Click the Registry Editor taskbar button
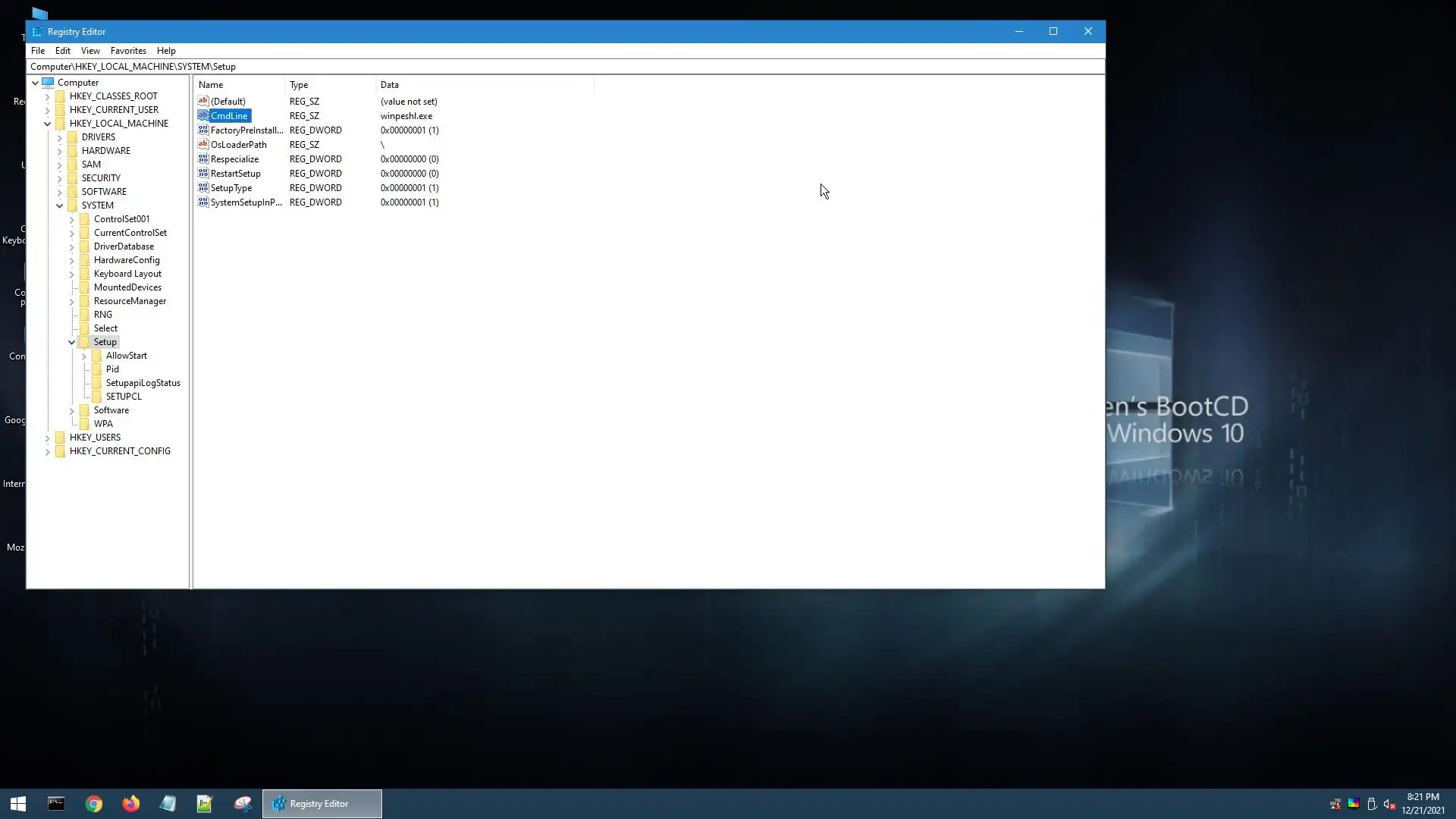This screenshot has width=1456, height=819. point(322,804)
